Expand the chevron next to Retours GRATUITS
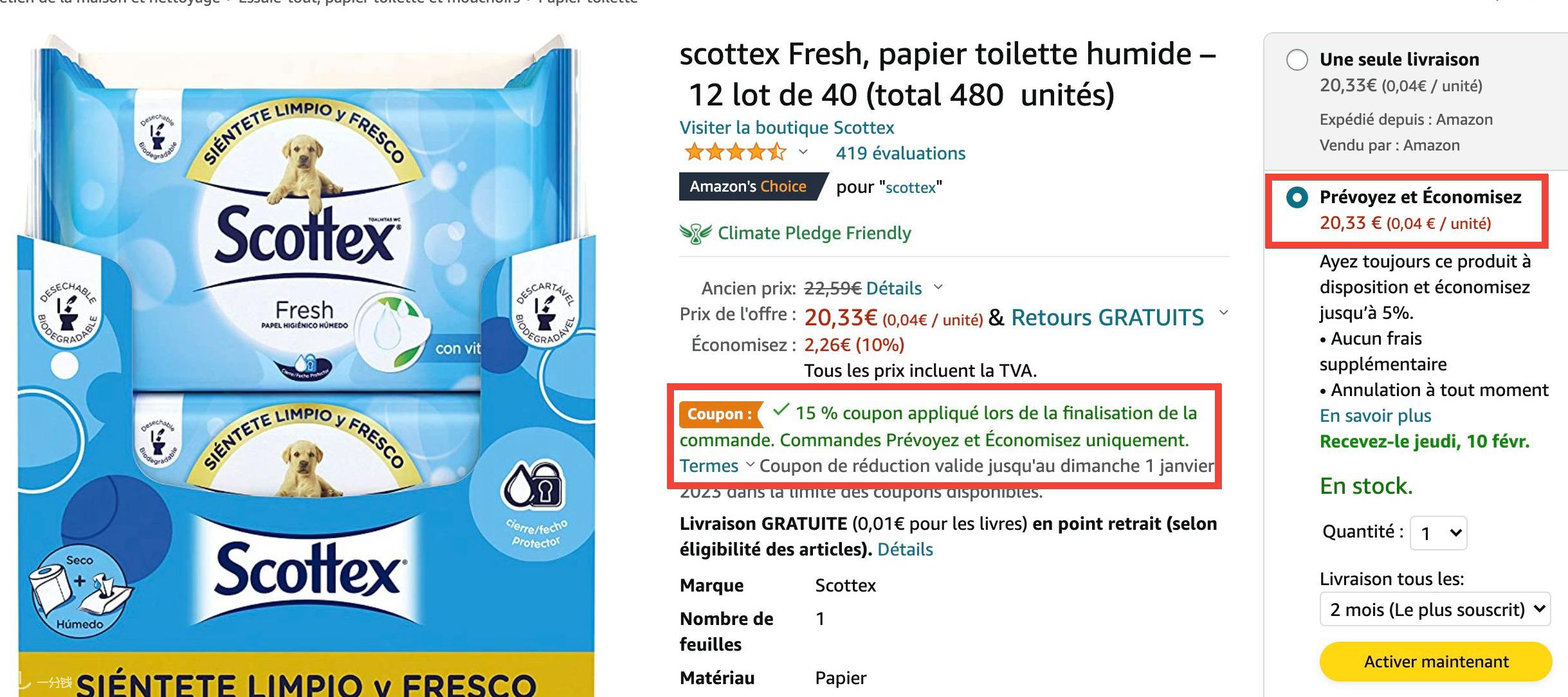This screenshot has width=1568, height=697. click(1223, 313)
